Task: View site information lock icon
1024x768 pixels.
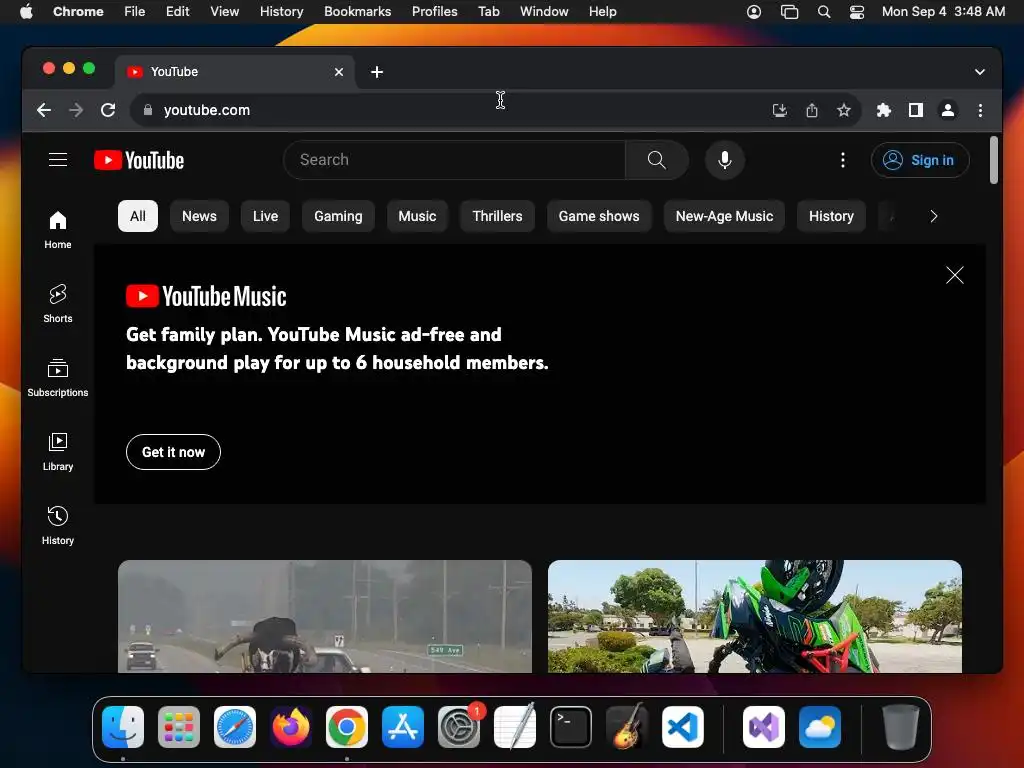Action: pyautogui.click(x=148, y=110)
